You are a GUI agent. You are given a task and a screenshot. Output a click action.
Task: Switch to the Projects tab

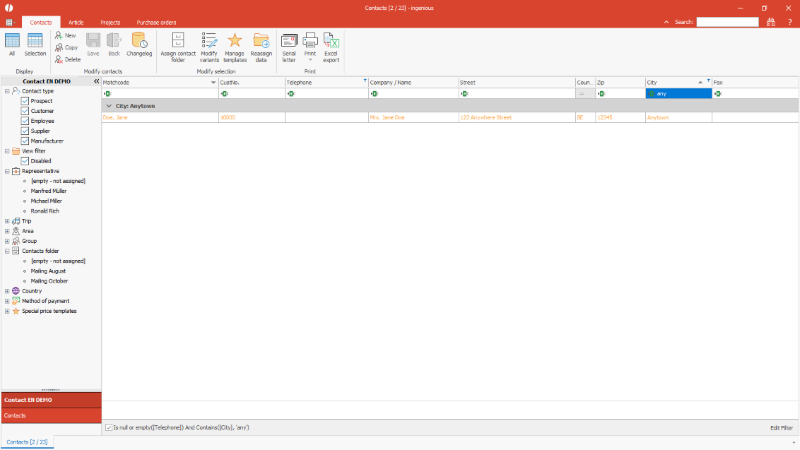[x=110, y=21]
